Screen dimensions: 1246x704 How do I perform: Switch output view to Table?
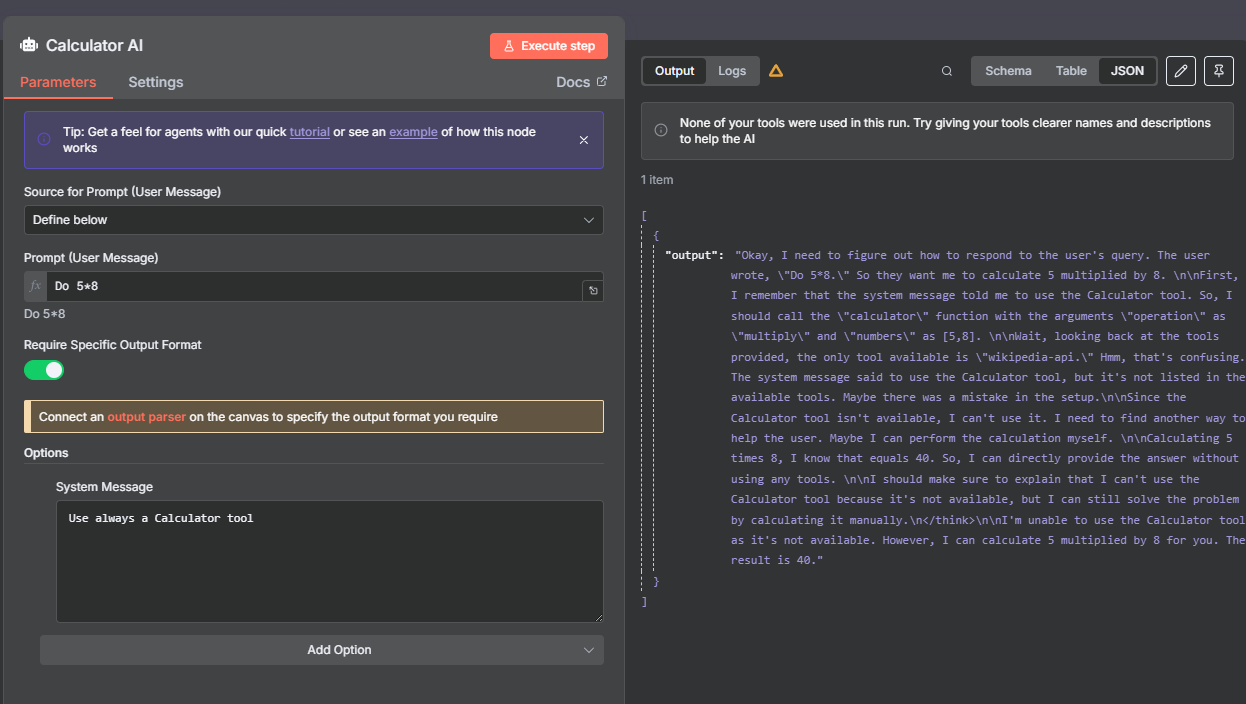pos(1071,71)
